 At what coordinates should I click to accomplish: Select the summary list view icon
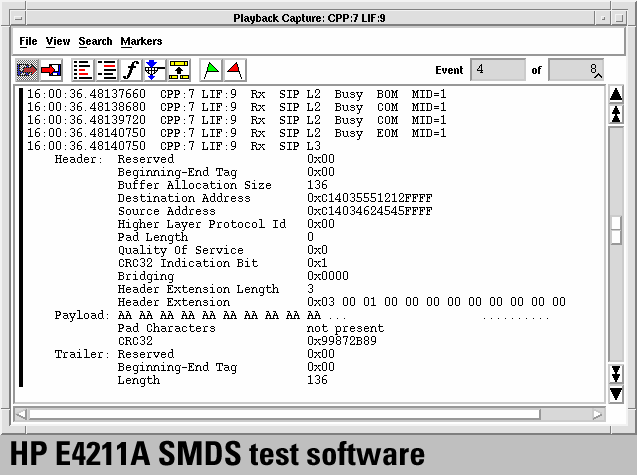[83, 70]
